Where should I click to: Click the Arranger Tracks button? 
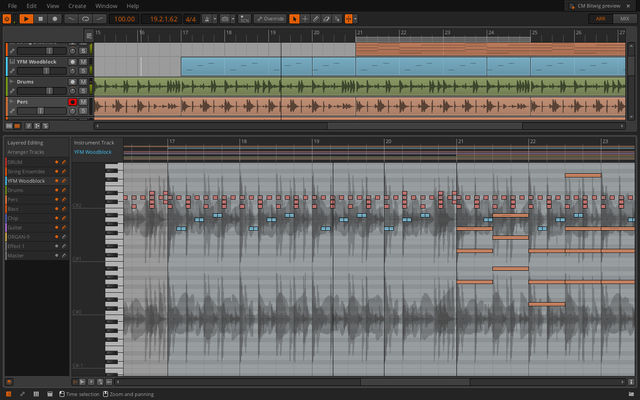coord(26,152)
